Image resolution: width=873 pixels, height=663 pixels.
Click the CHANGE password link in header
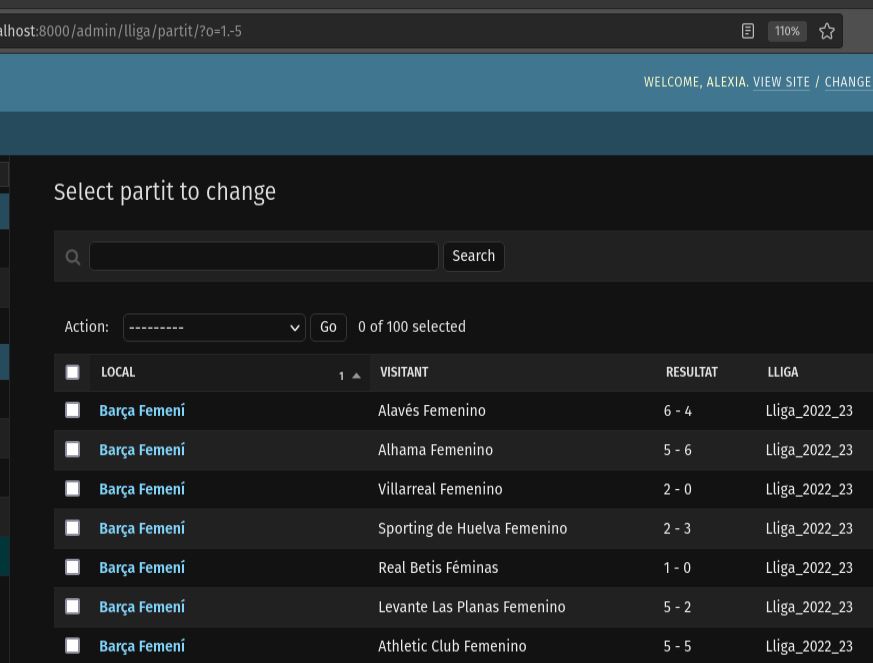click(x=848, y=82)
